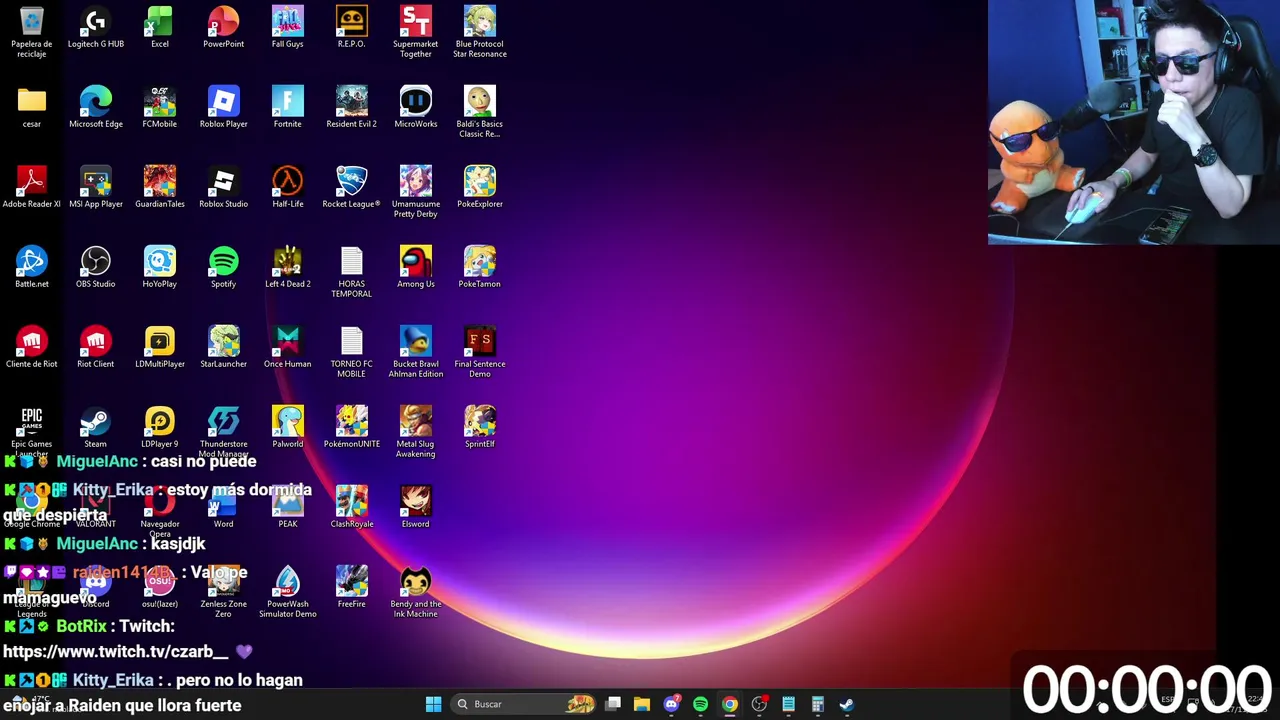This screenshot has height=720, width=1280.
Task: Select the PokeExplorer shortcut
Action: click(x=479, y=188)
